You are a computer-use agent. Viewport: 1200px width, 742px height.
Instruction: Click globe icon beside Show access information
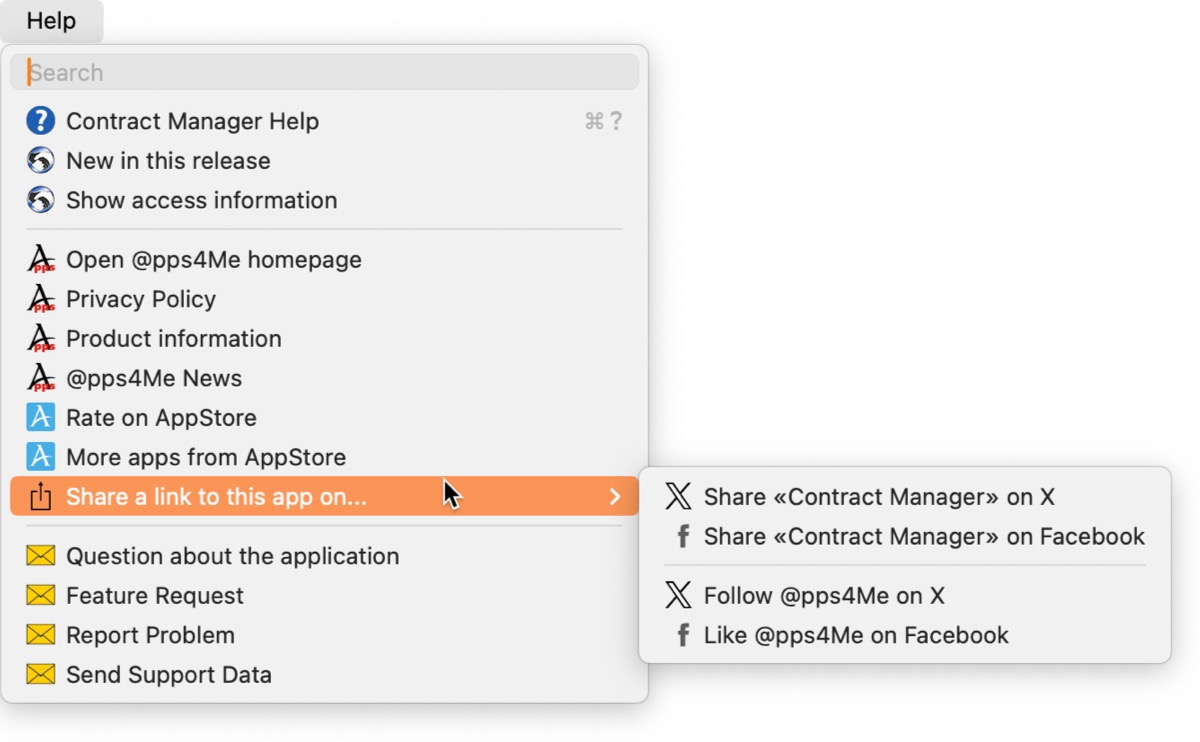pos(40,200)
